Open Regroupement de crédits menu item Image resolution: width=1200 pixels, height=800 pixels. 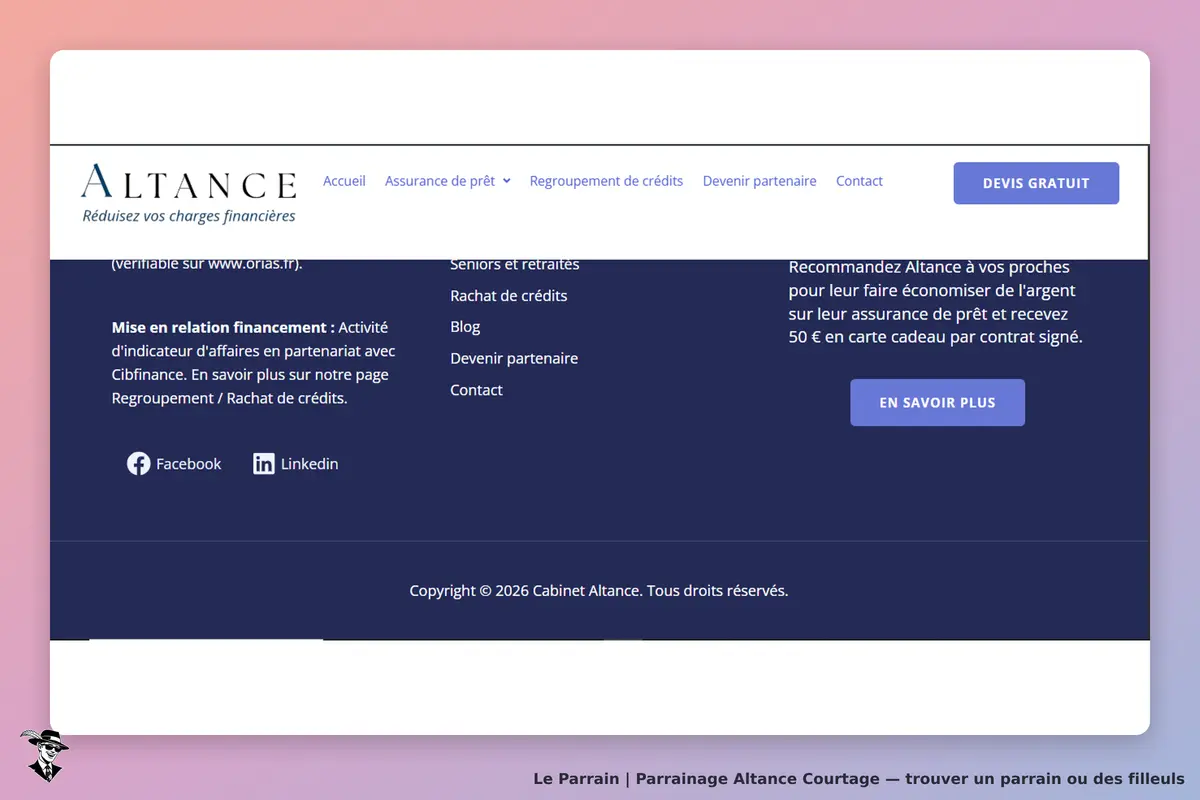pos(606,181)
